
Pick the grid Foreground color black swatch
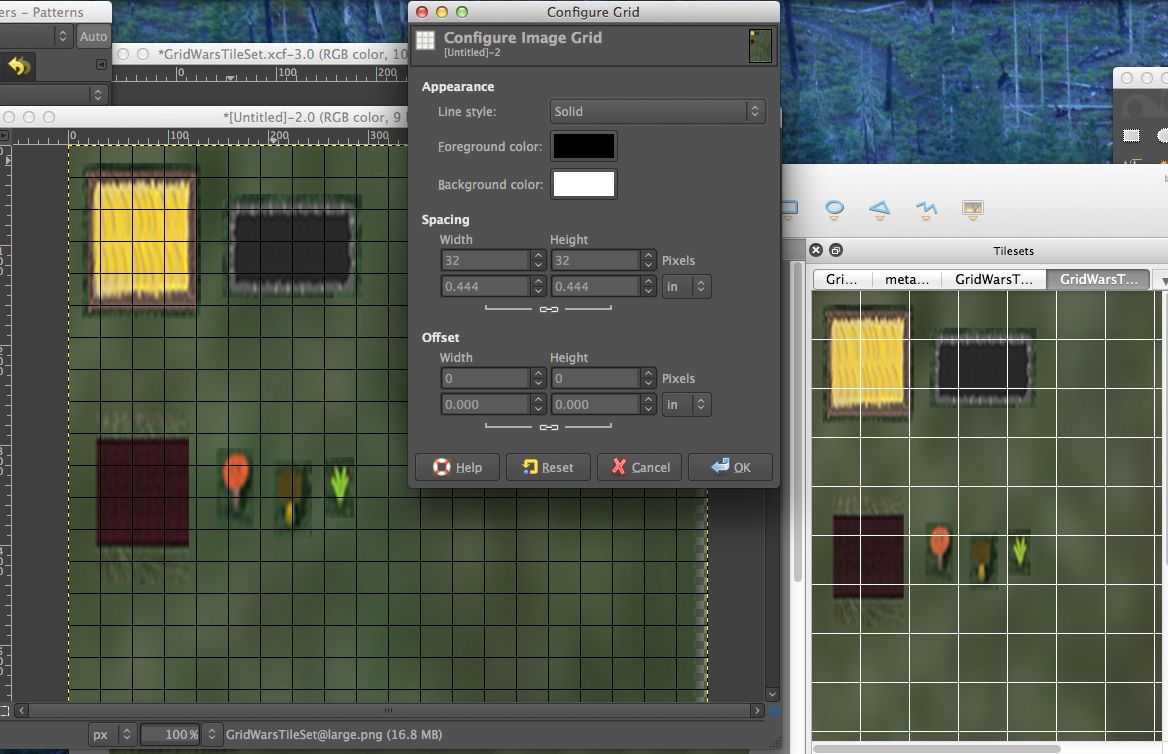[583, 146]
